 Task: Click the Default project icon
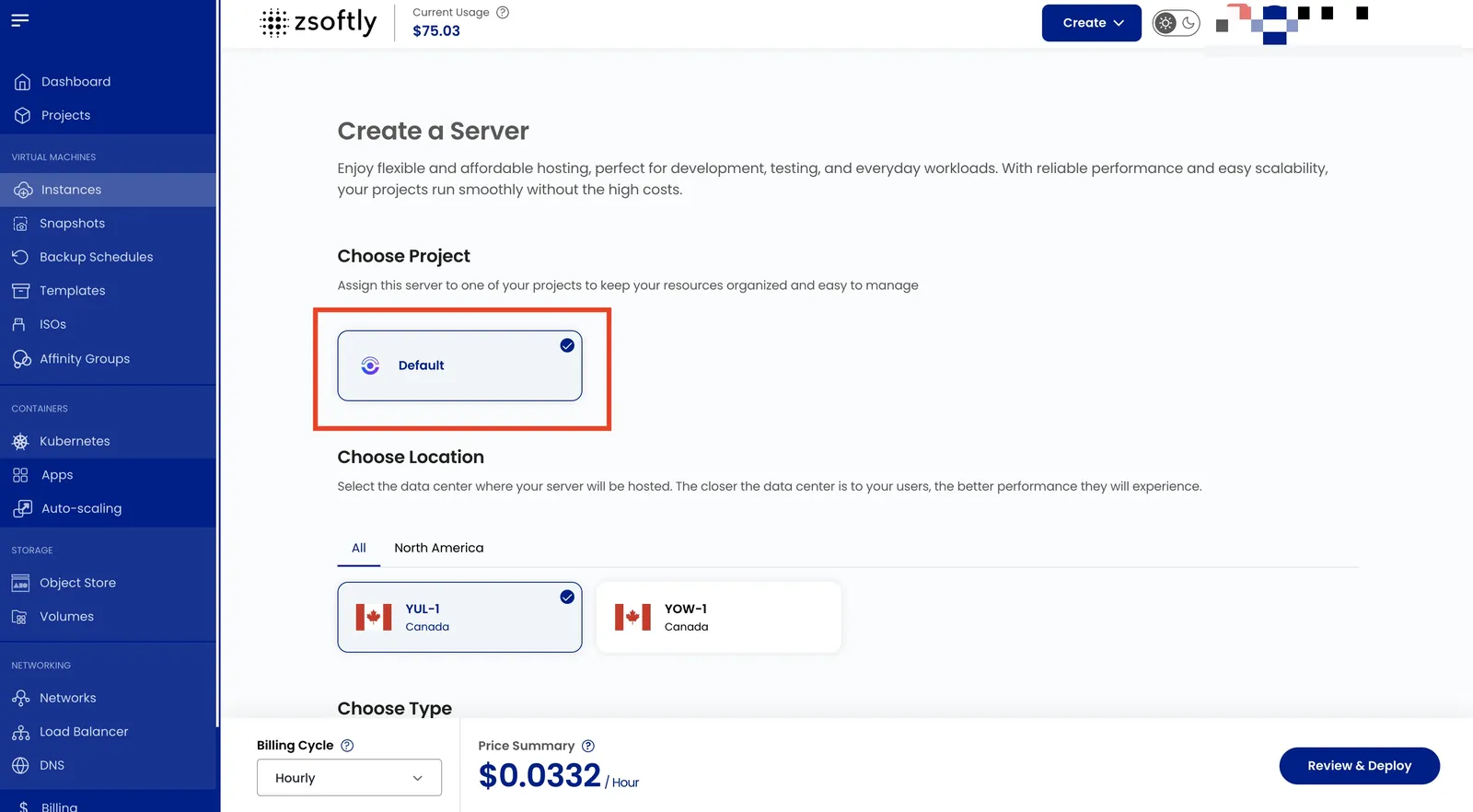click(370, 365)
